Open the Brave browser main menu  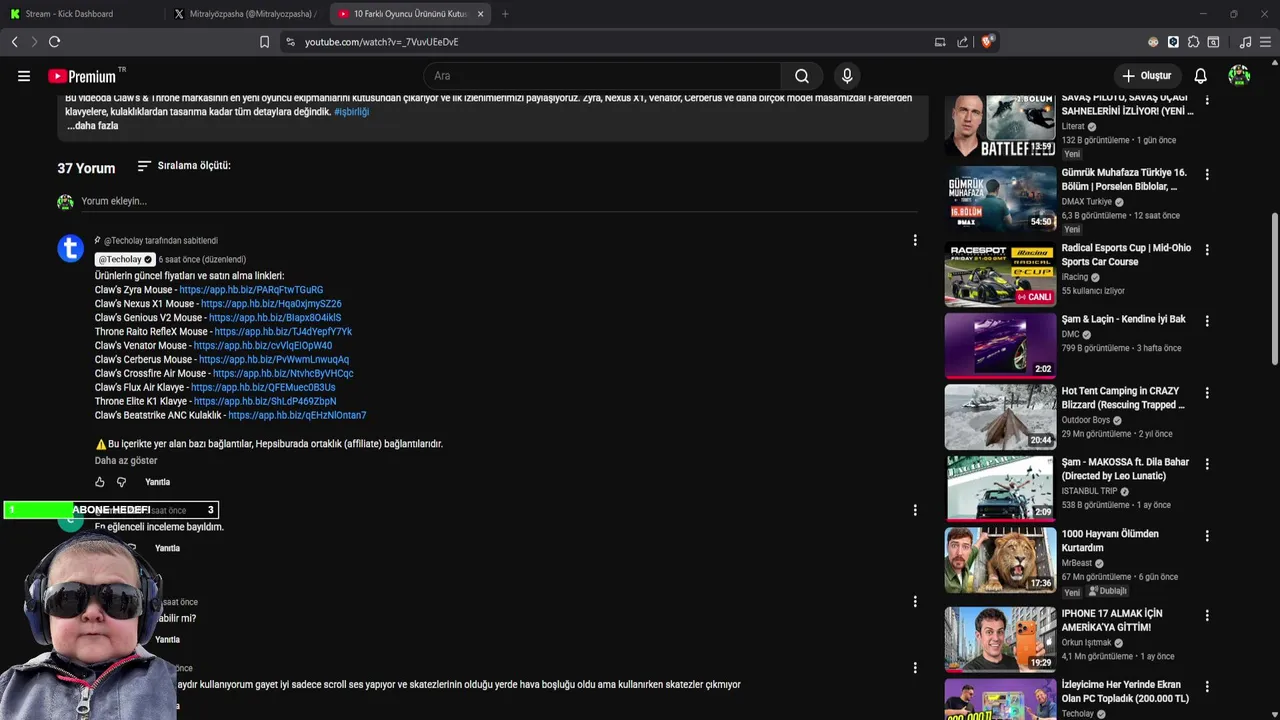1265,42
